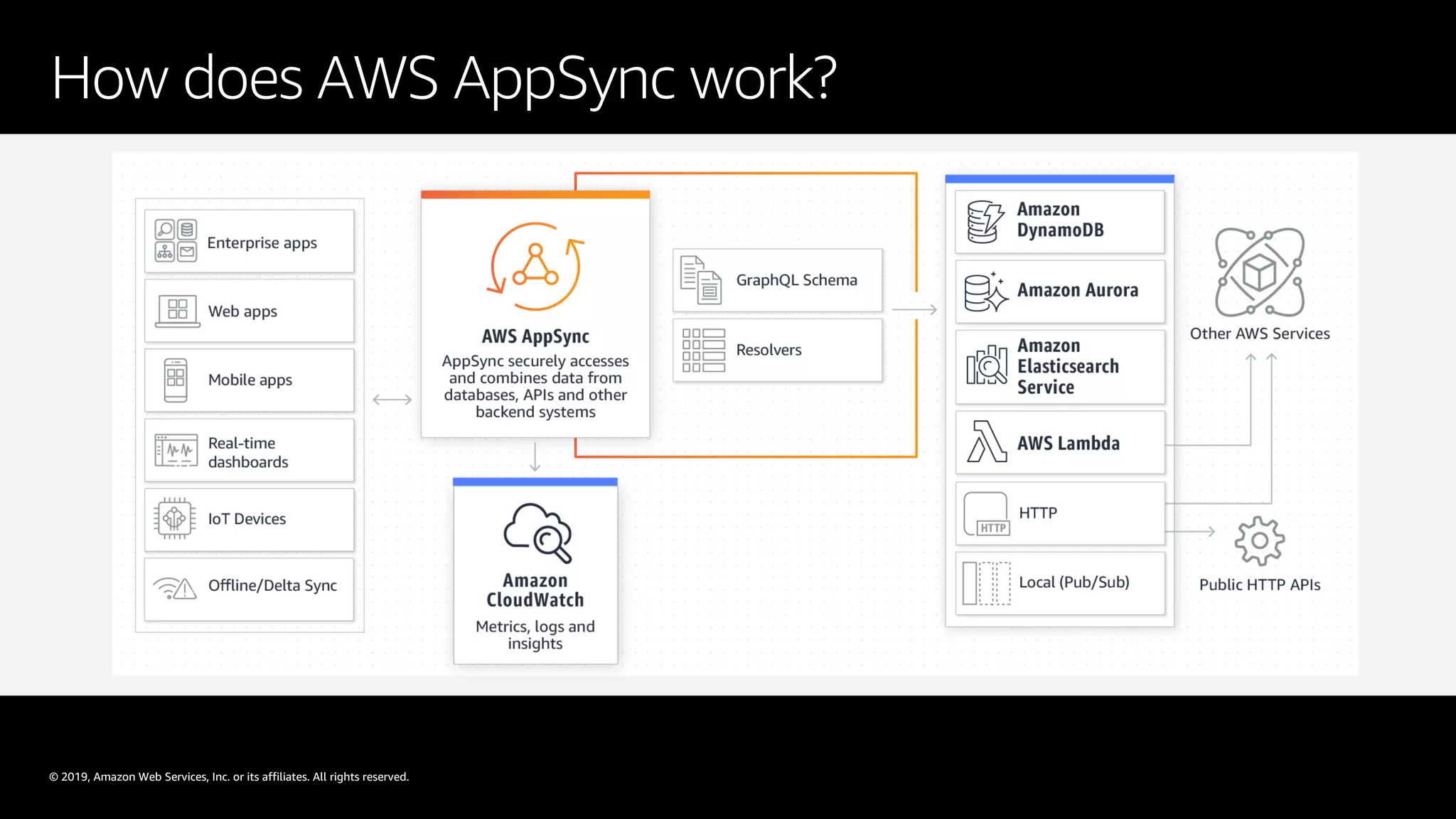
Task: Click the arrow pointing to Public HTTP APIs
Action: click(x=1191, y=531)
